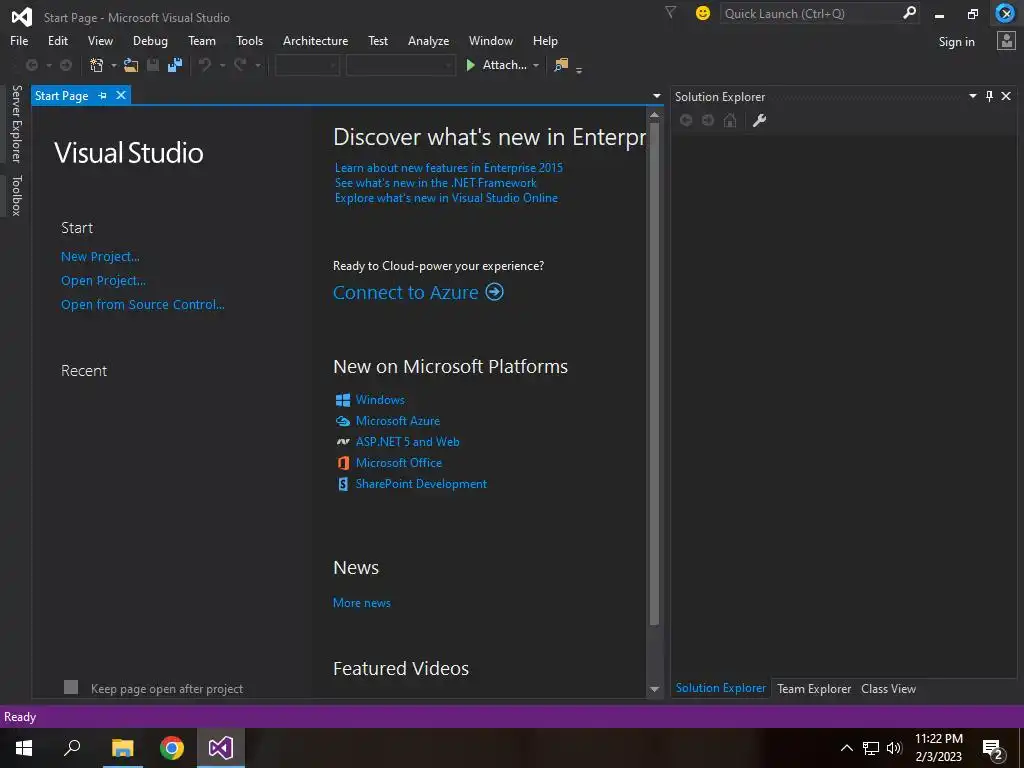The image size is (1024, 768).
Task: Open Google Chrome from the taskbar
Action: click(x=172, y=748)
